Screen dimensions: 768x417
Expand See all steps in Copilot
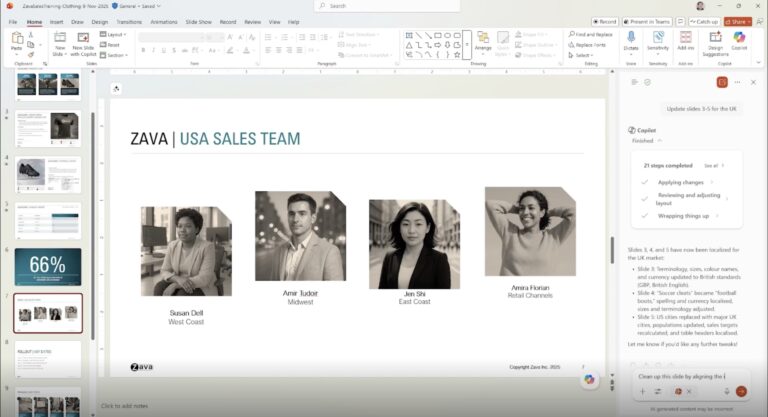[x=714, y=165]
